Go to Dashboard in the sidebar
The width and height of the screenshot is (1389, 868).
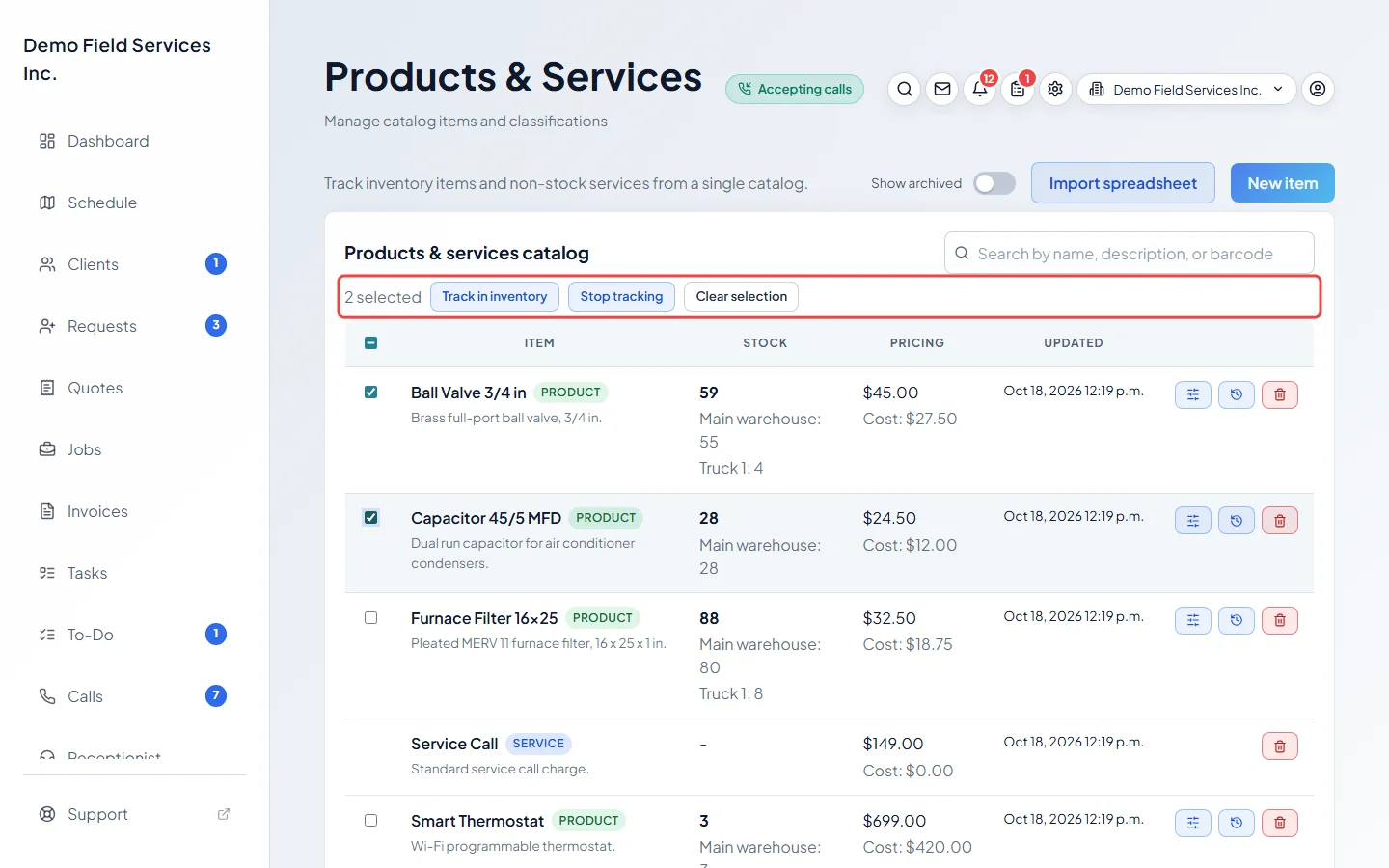pos(134,141)
